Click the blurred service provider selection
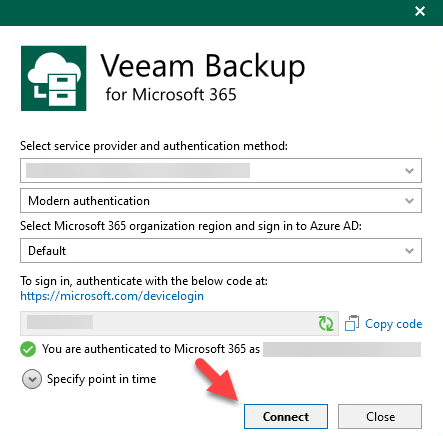This screenshot has height=436, width=443. coord(138,170)
